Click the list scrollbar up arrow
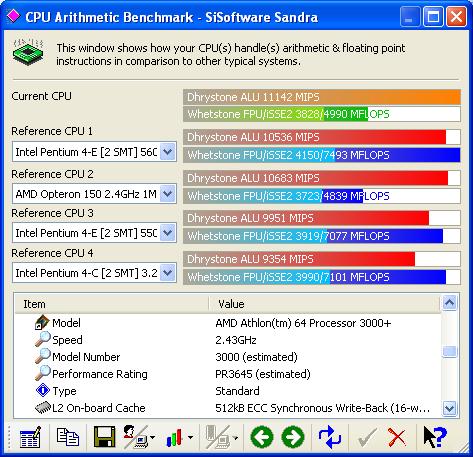The image size is (473, 457). [449, 303]
